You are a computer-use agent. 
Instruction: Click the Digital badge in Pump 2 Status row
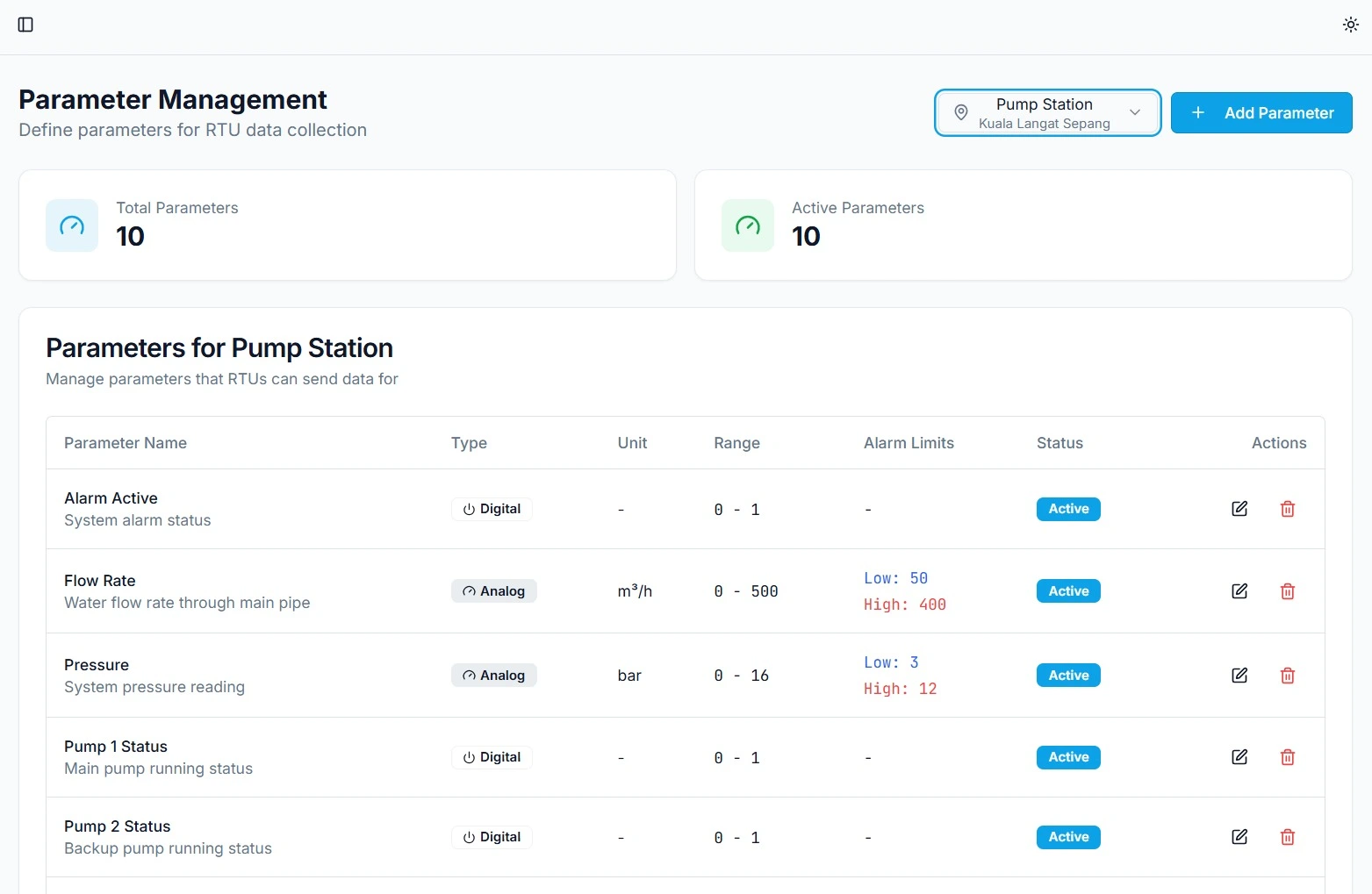click(492, 837)
